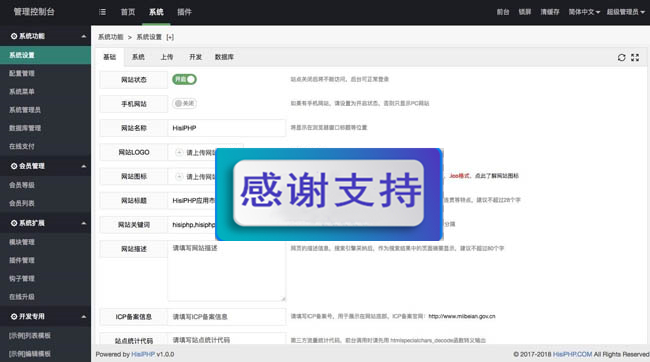Click 系统功能 in the breadcrumb
Image resolution: width=650 pixels, height=362 pixels.
(111, 37)
